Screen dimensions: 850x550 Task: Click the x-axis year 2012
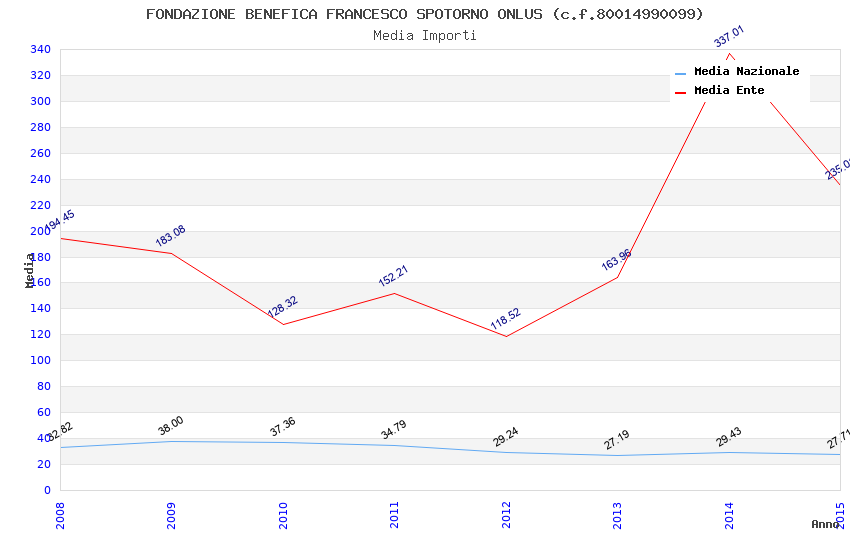[506, 515]
